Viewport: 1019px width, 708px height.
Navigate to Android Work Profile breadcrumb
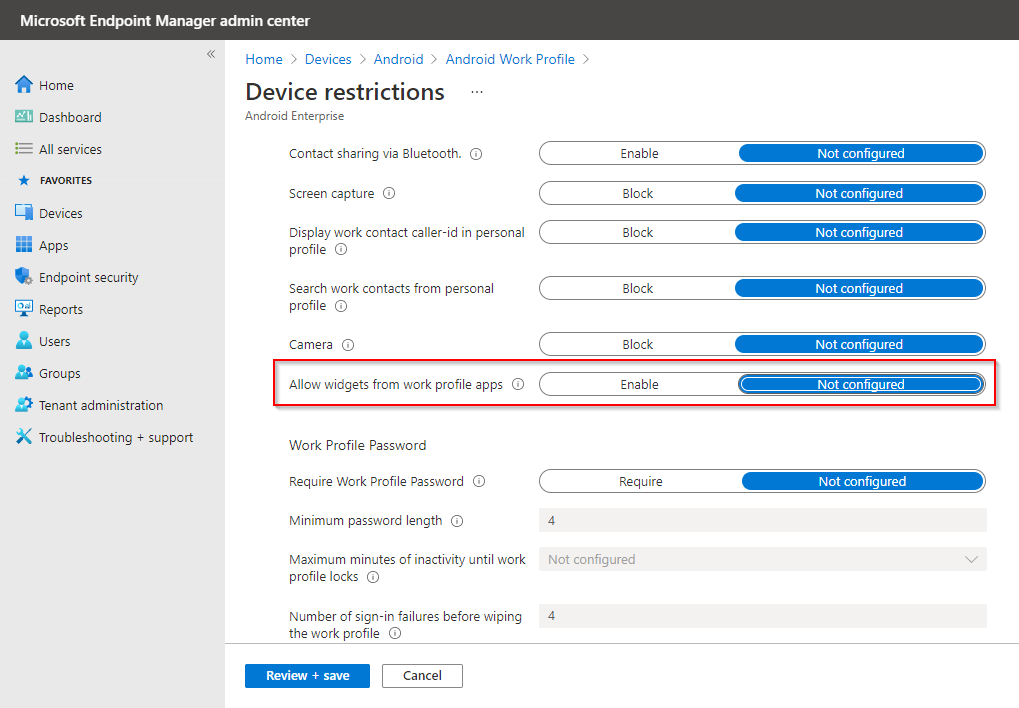(510, 59)
